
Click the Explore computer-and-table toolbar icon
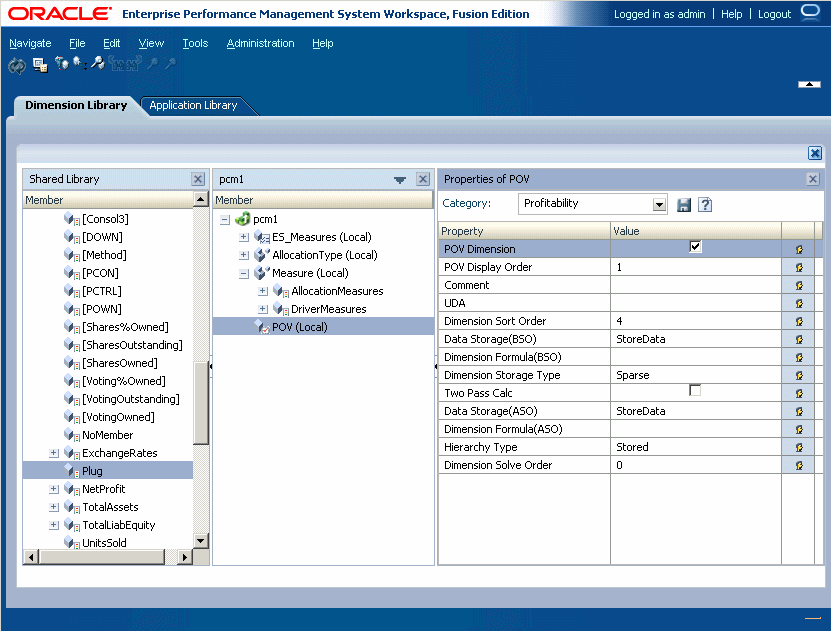[x=40, y=65]
